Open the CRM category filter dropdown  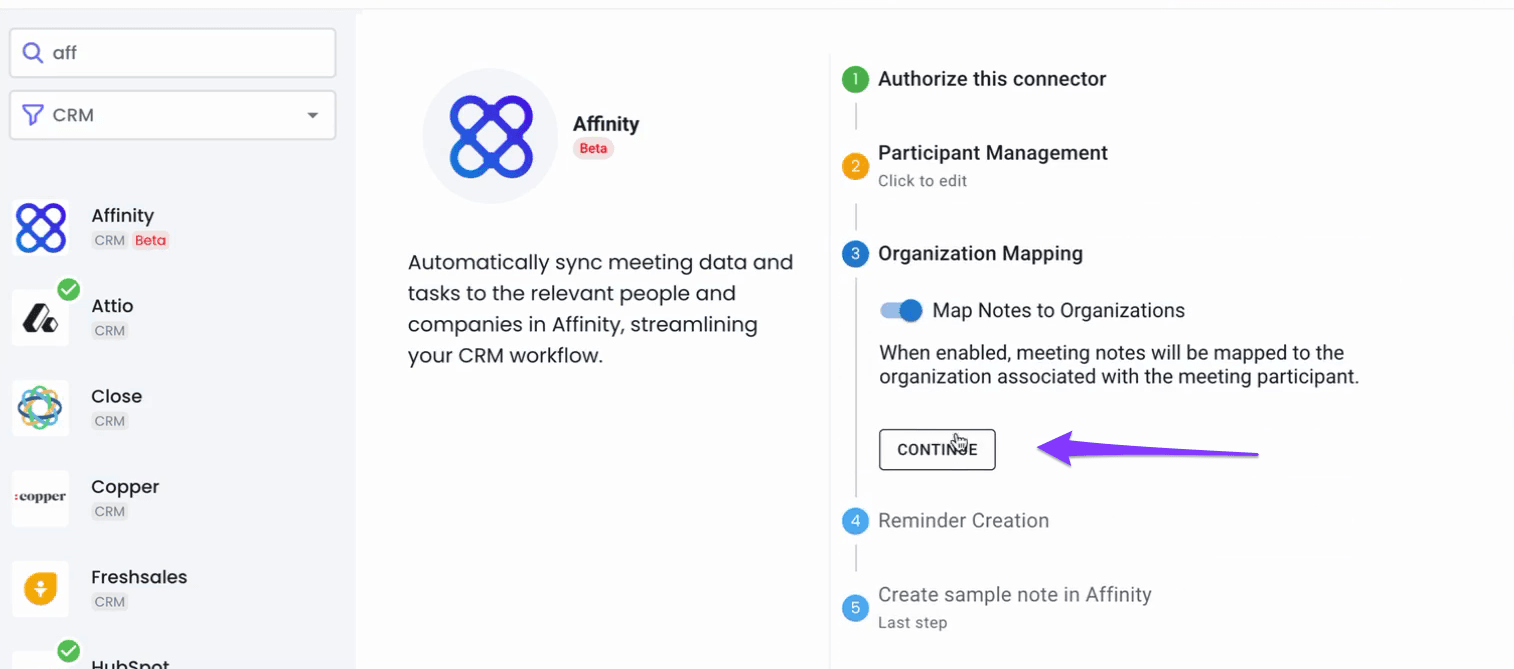[173, 115]
